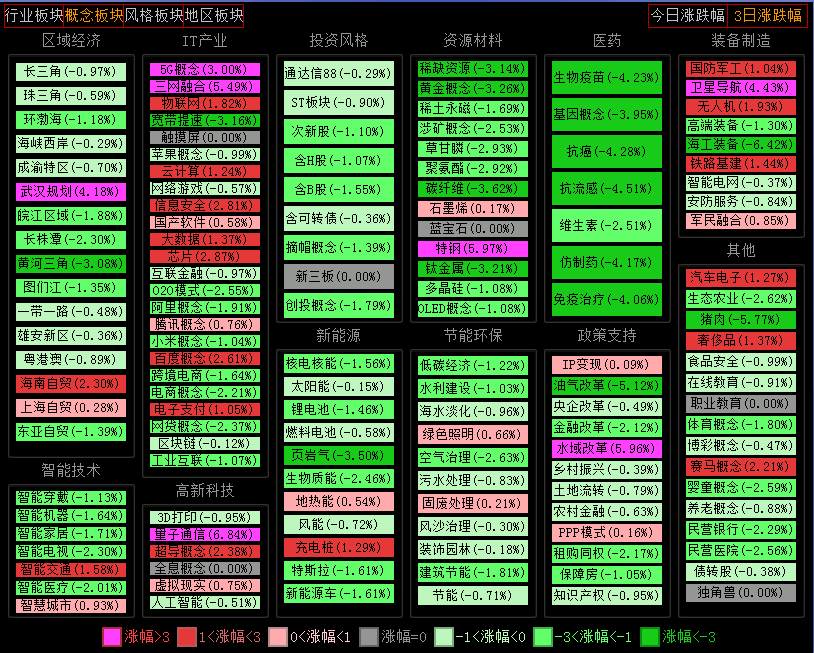
Task: Open the 量子通信 (6.84%) block
Action: [205, 535]
